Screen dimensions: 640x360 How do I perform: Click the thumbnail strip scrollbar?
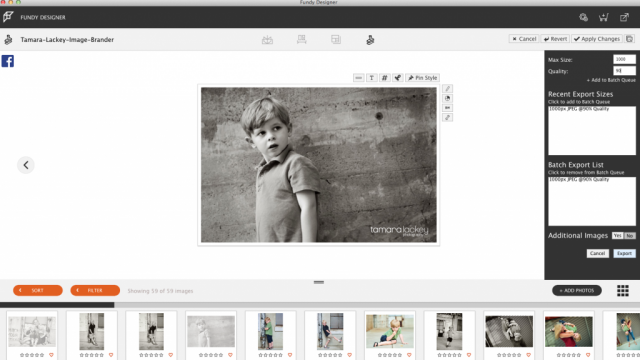point(57,304)
